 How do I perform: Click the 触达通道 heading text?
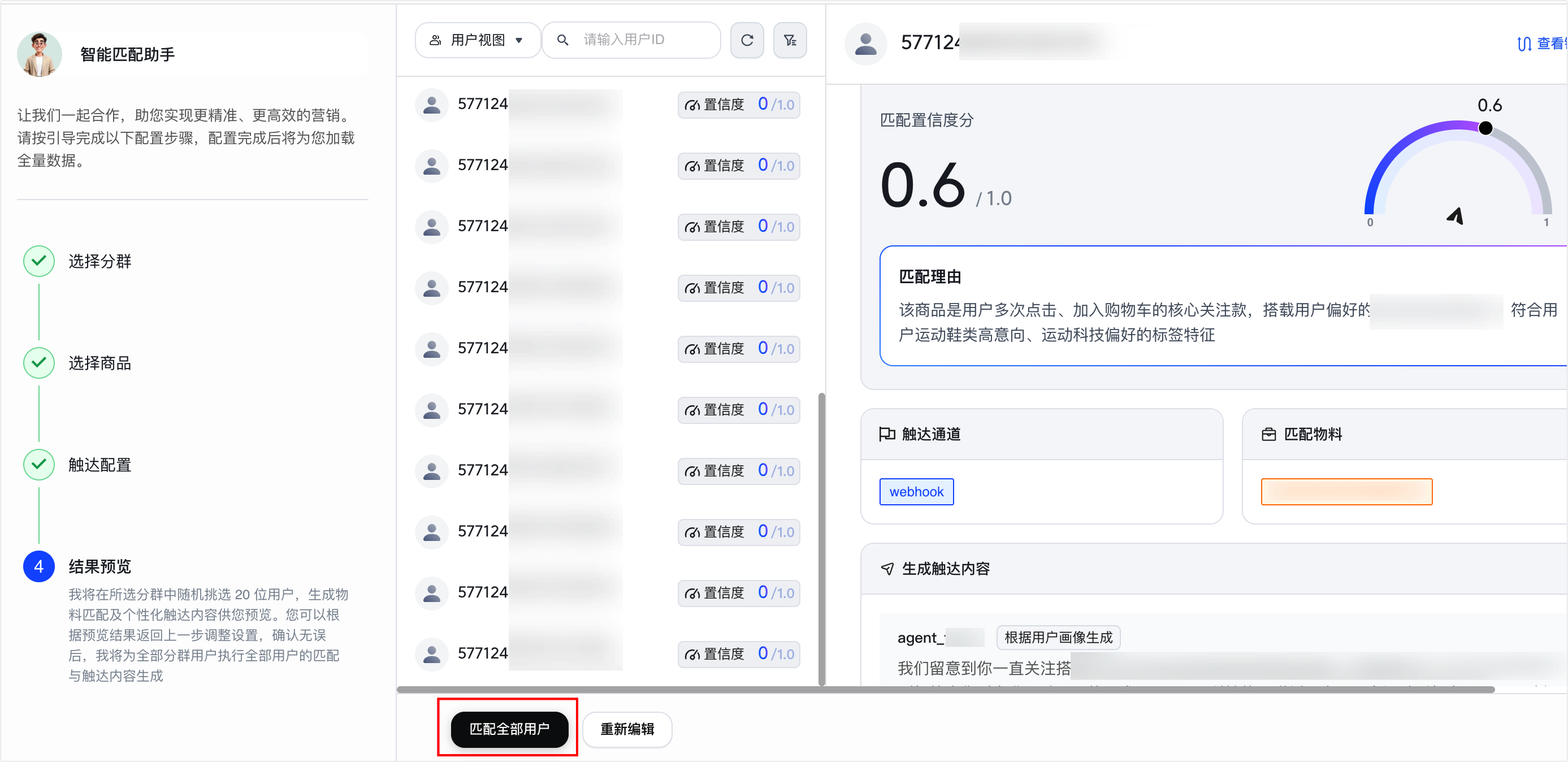pyautogui.click(x=931, y=434)
